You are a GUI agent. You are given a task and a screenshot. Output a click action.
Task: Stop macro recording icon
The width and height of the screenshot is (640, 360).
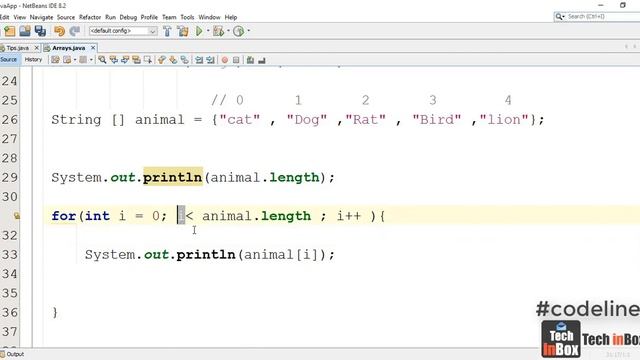click(x=236, y=60)
